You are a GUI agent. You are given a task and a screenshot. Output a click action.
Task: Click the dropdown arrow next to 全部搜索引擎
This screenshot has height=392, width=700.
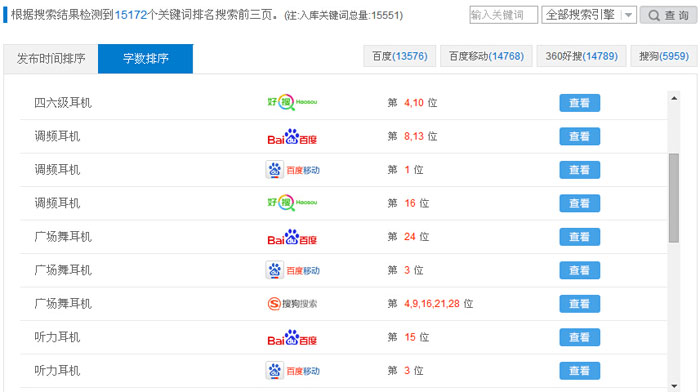[x=628, y=15]
